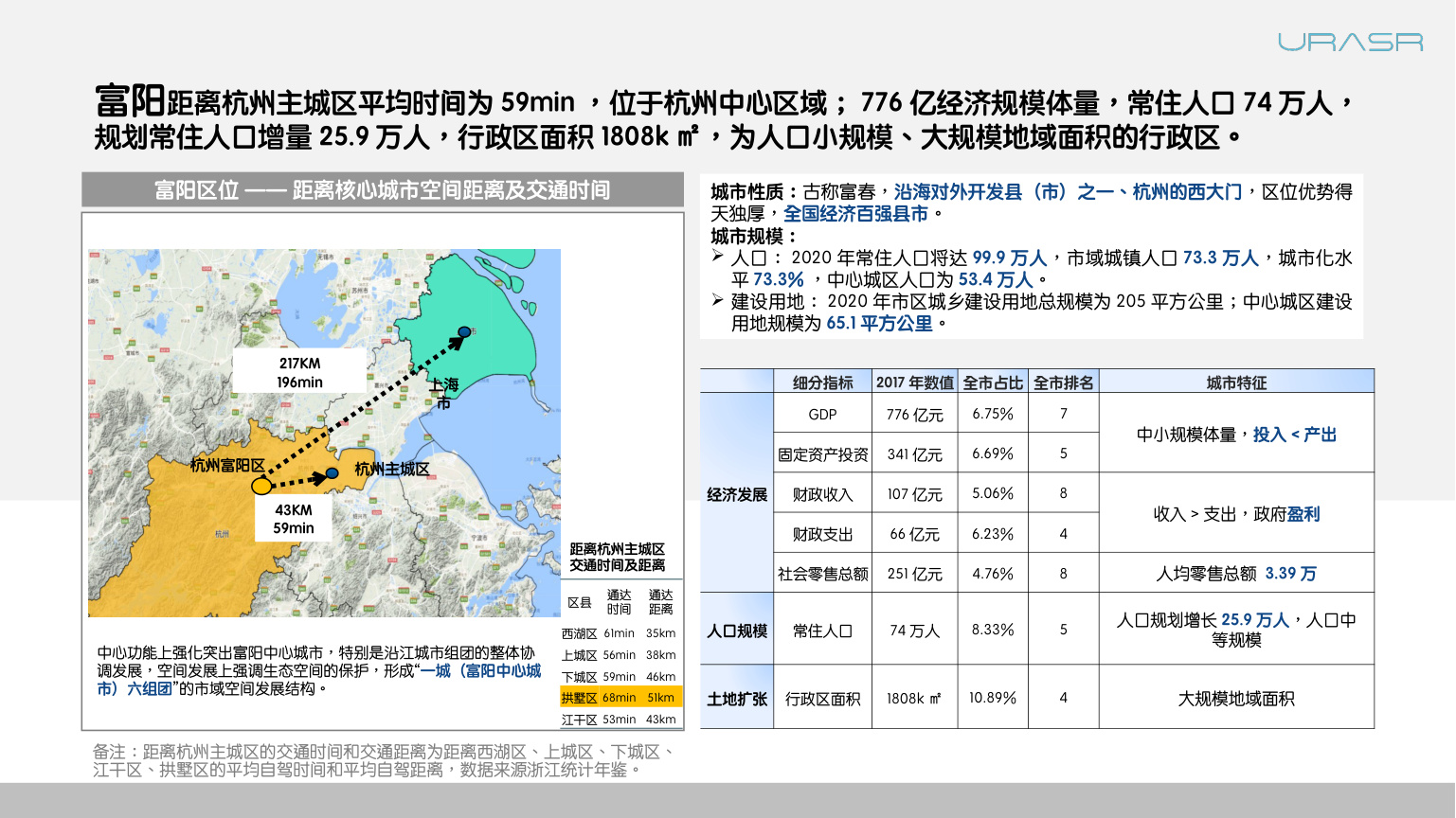The image size is (1456, 818).
Task: Select the 土地扩张 category cell
Action: click(x=737, y=698)
